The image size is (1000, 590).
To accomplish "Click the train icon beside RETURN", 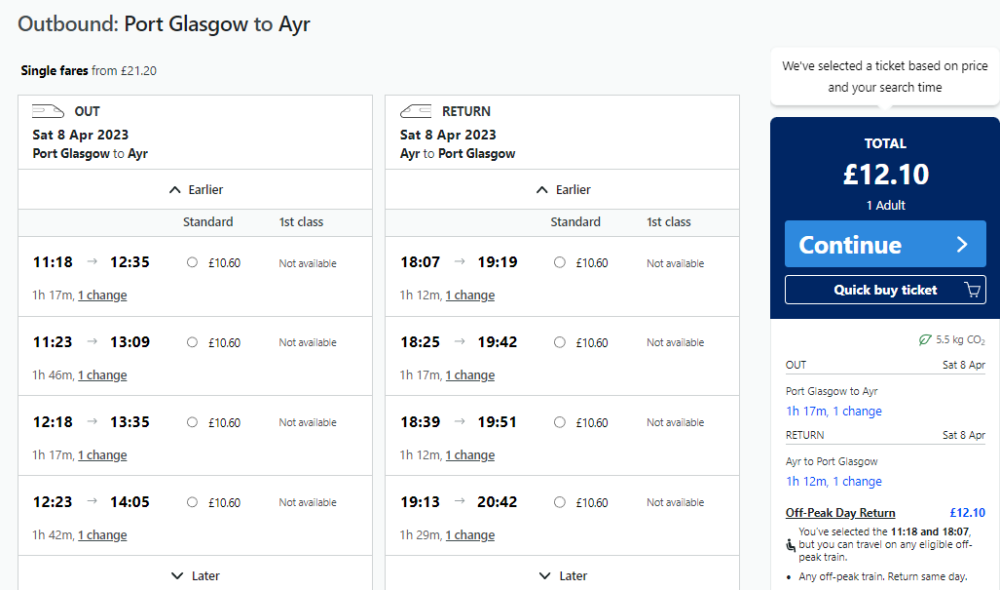I will click(416, 111).
